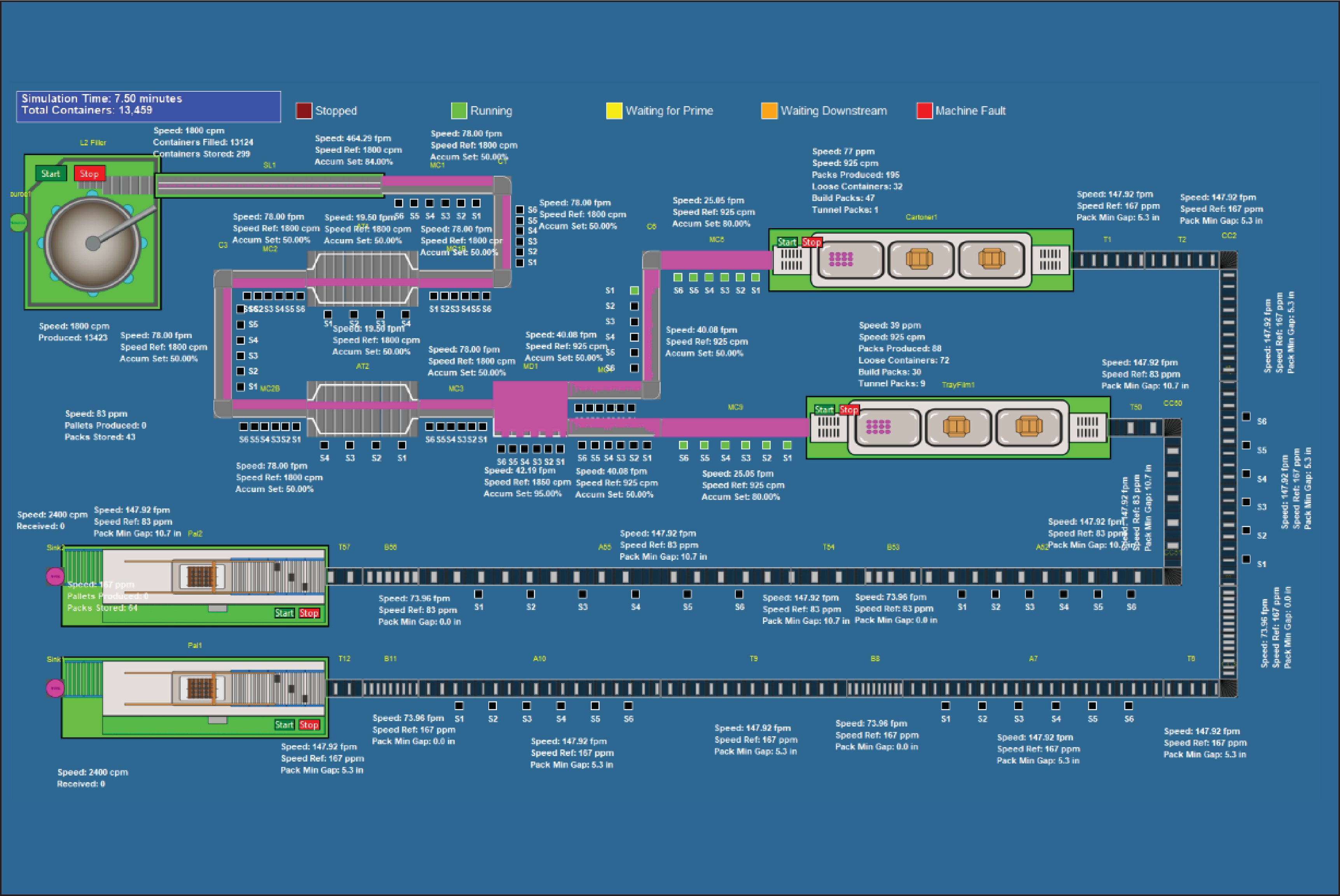Click the pink Sink2 circle icon
The image size is (1340, 896).
coord(55,576)
